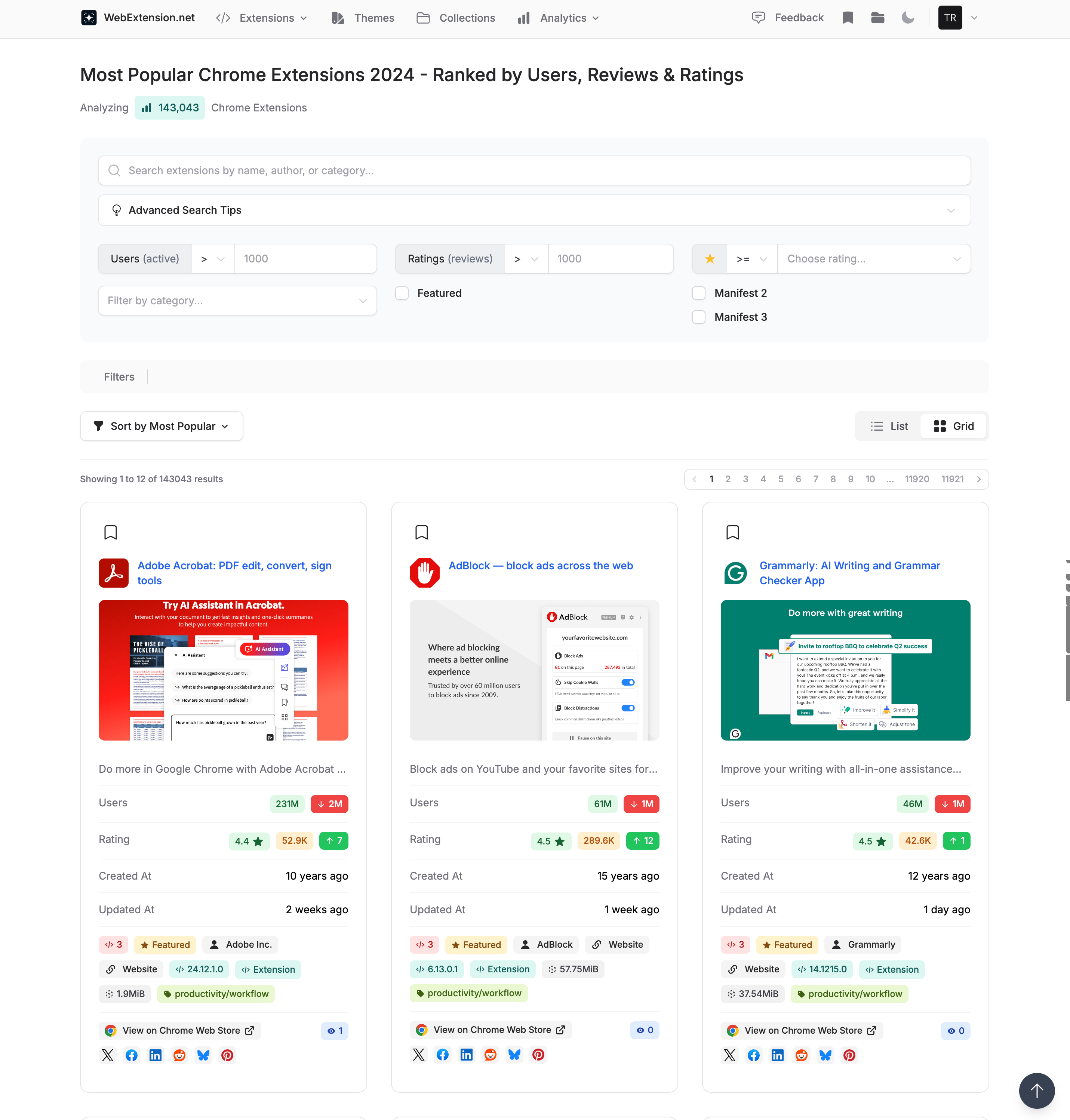Switch to Grid view
This screenshot has width=1070, height=1120.
click(x=954, y=426)
